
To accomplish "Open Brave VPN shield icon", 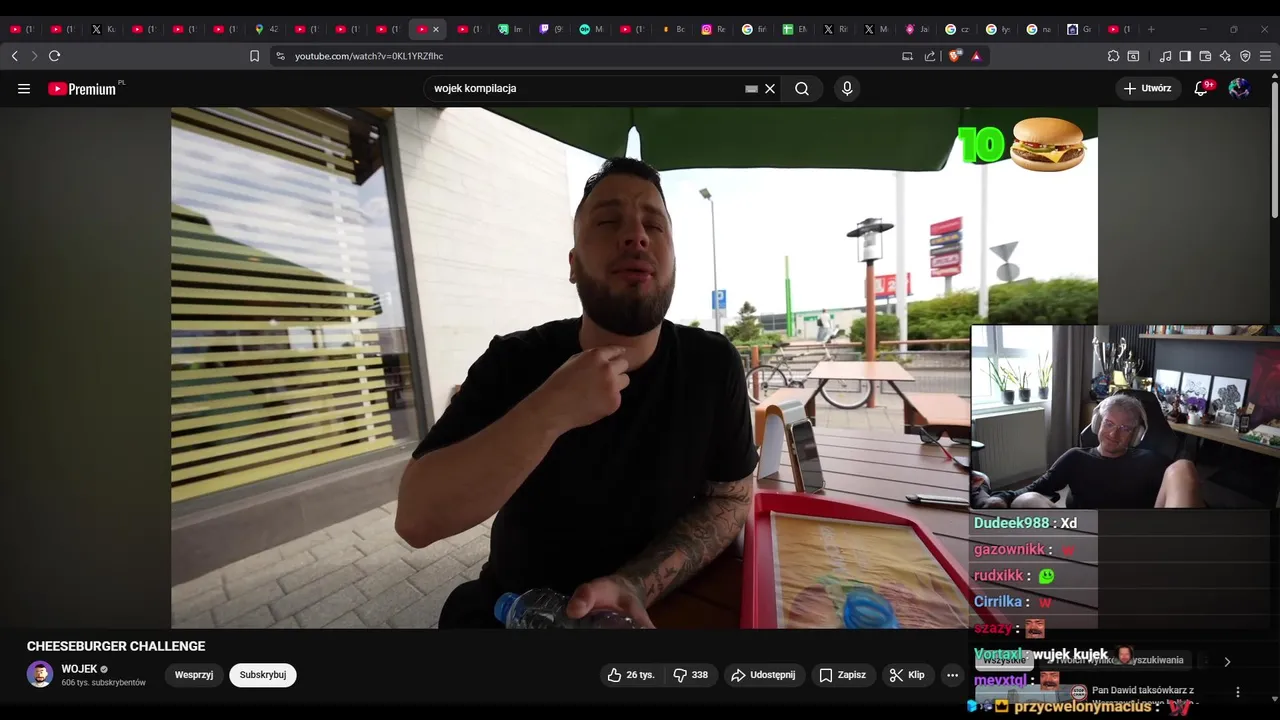I will click(1245, 56).
